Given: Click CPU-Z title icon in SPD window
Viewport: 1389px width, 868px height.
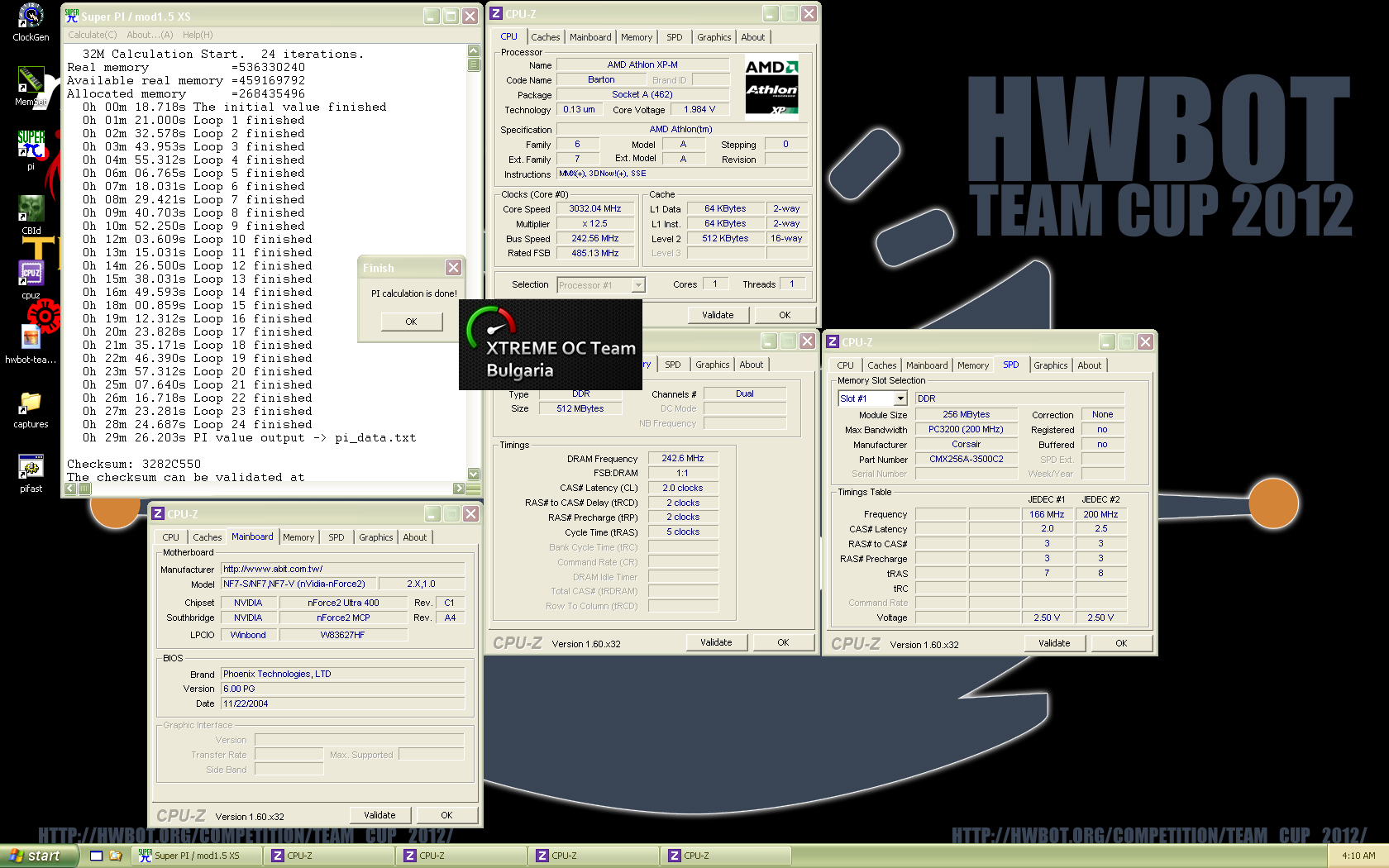Looking at the screenshot, I should pyautogui.click(x=833, y=342).
